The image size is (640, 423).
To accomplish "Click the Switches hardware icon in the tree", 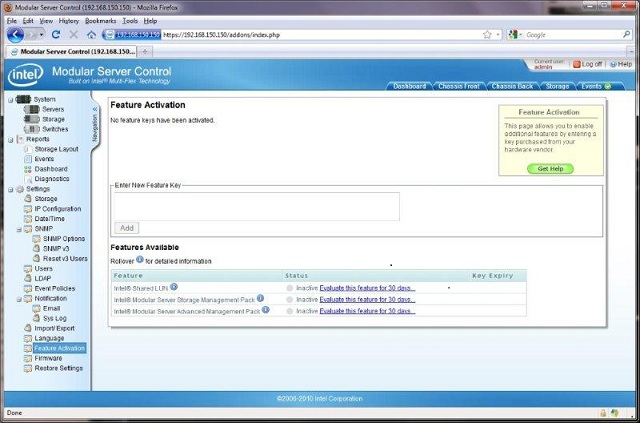I will pyautogui.click(x=31, y=129).
